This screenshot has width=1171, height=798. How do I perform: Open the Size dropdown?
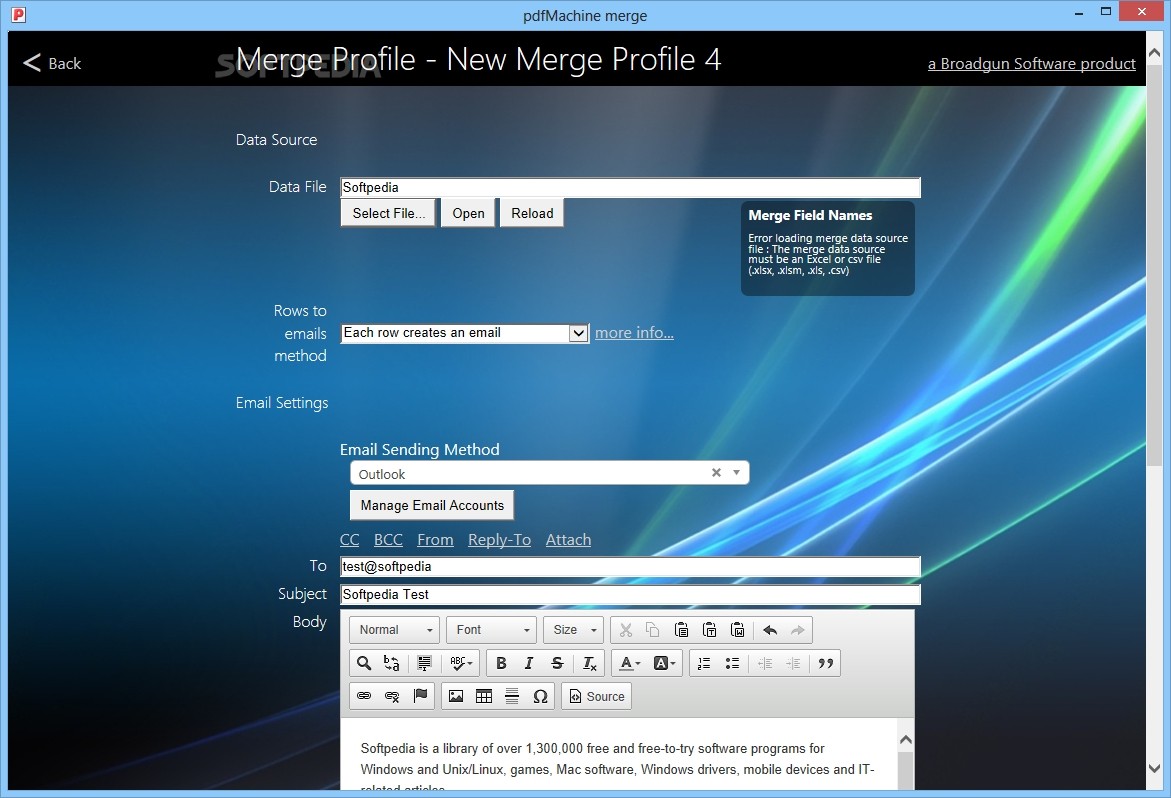574,630
